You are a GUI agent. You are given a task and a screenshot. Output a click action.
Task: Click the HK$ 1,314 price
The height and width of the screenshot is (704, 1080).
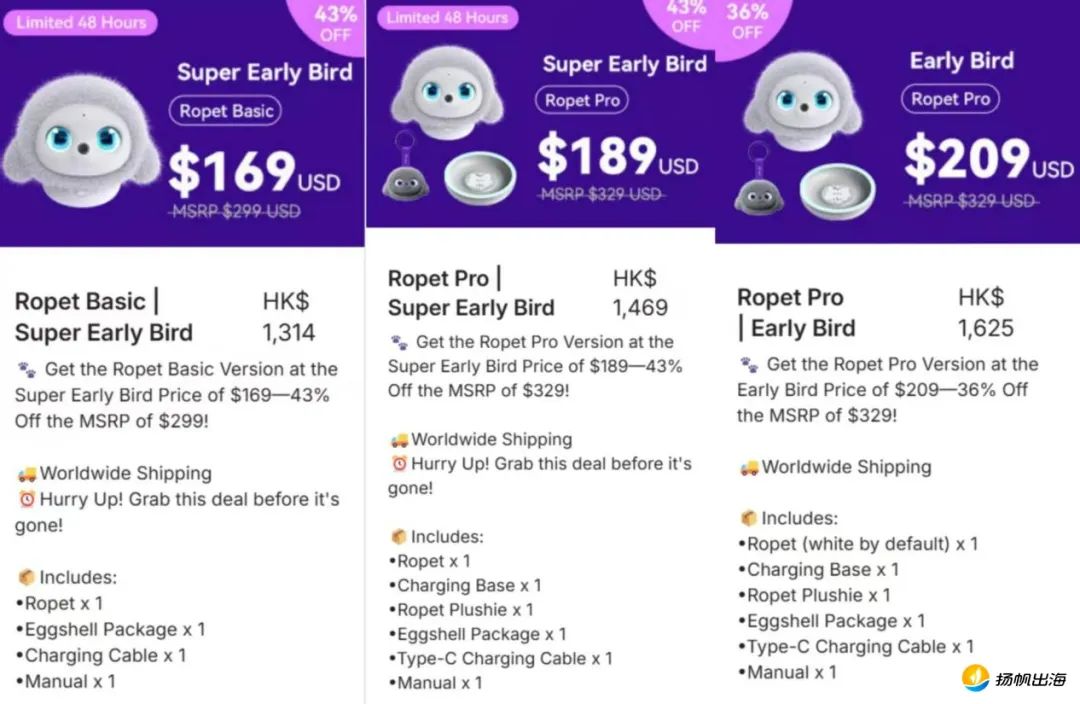pos(289,317)
